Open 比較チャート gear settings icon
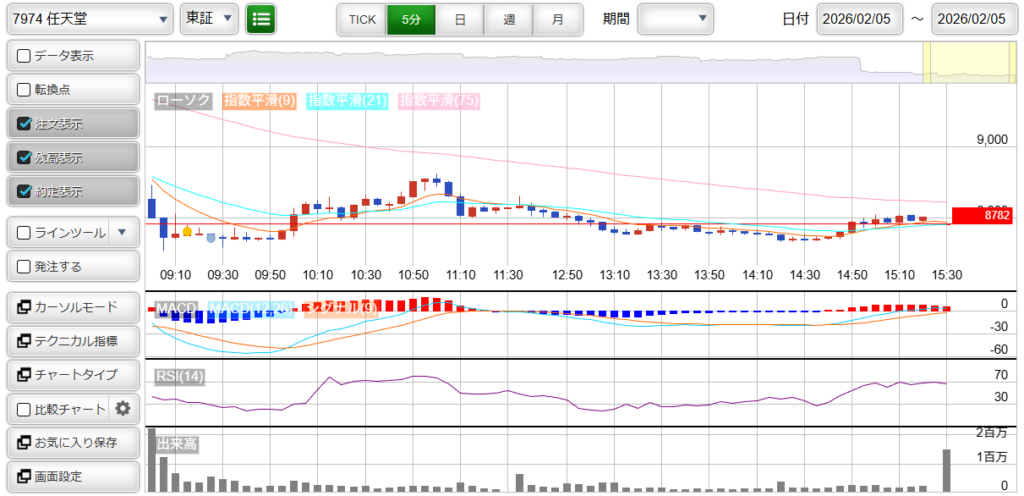 pos(123,408)
